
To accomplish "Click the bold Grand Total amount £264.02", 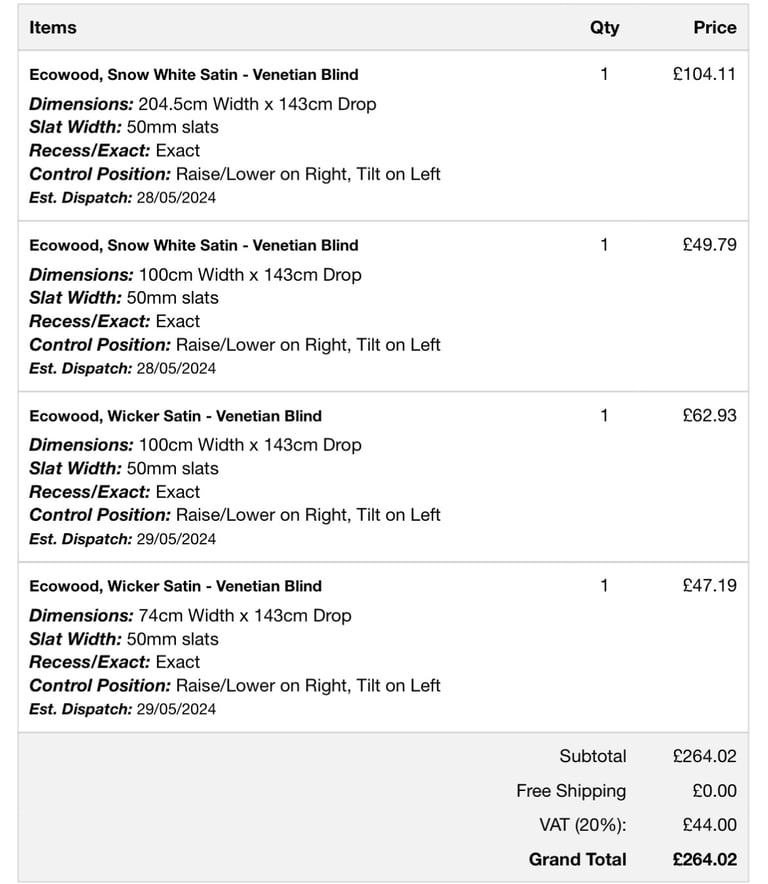I will (704, 859).
